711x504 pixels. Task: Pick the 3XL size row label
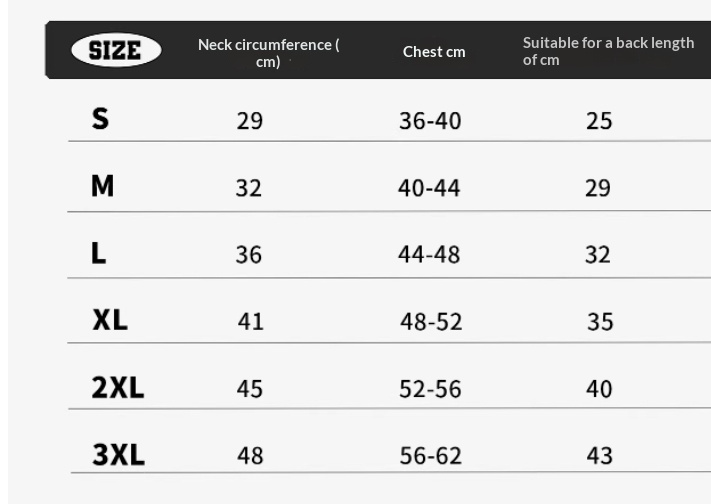118,455
